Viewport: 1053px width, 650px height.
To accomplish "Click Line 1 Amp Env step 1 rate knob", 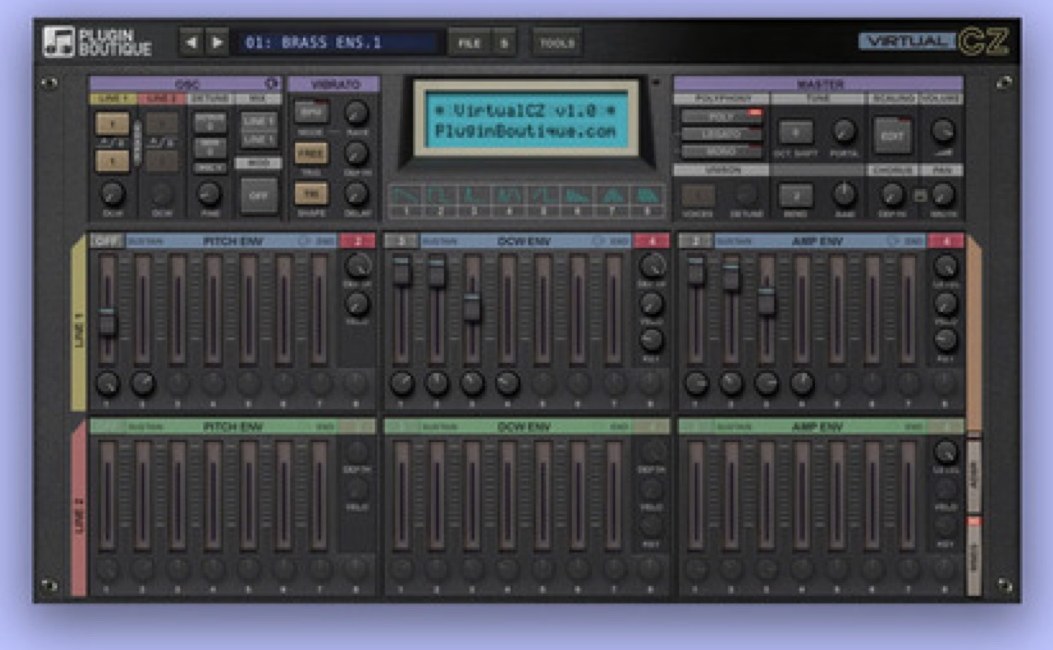I will point(696,383).
